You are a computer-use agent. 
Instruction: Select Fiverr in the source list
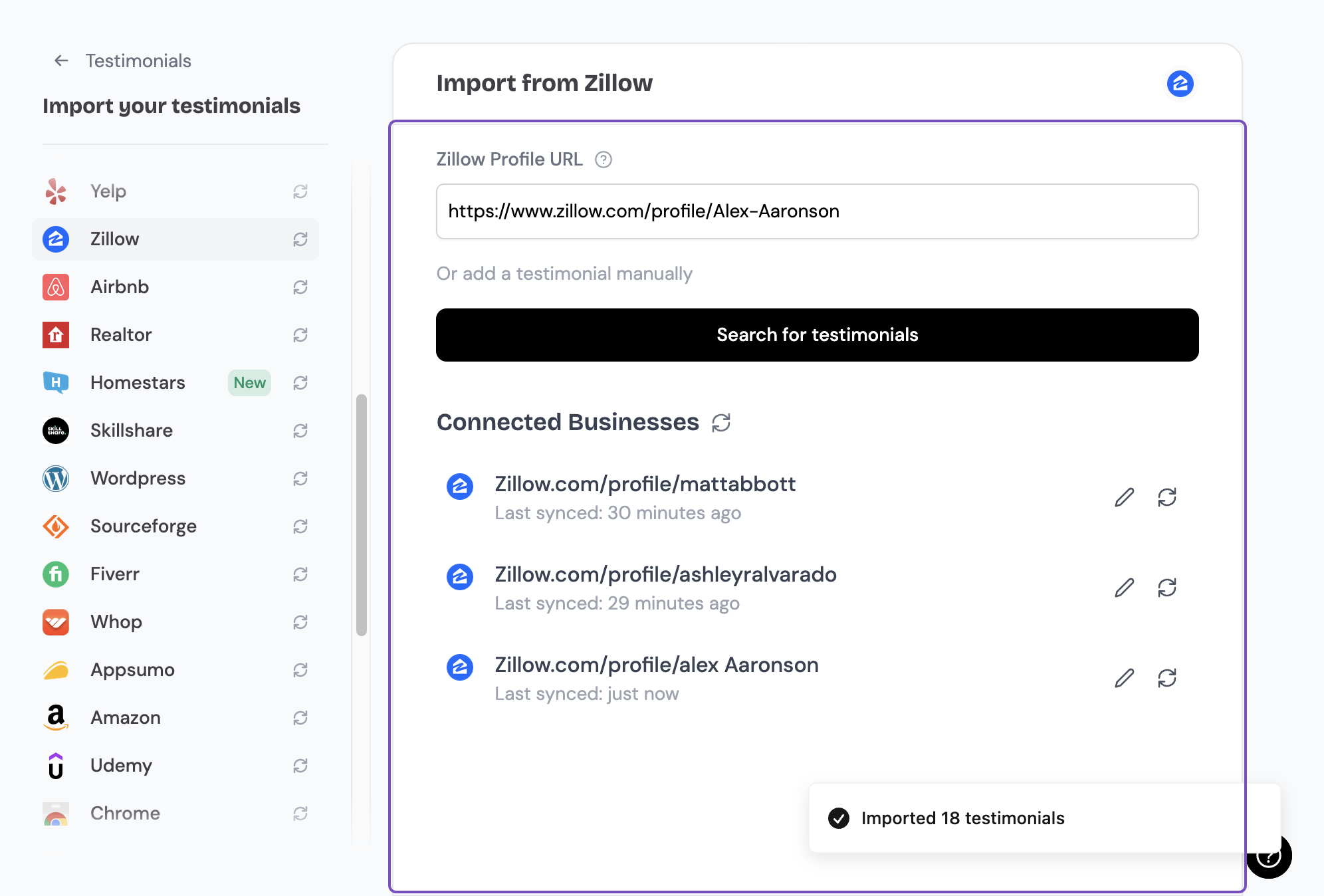point(175,574)
